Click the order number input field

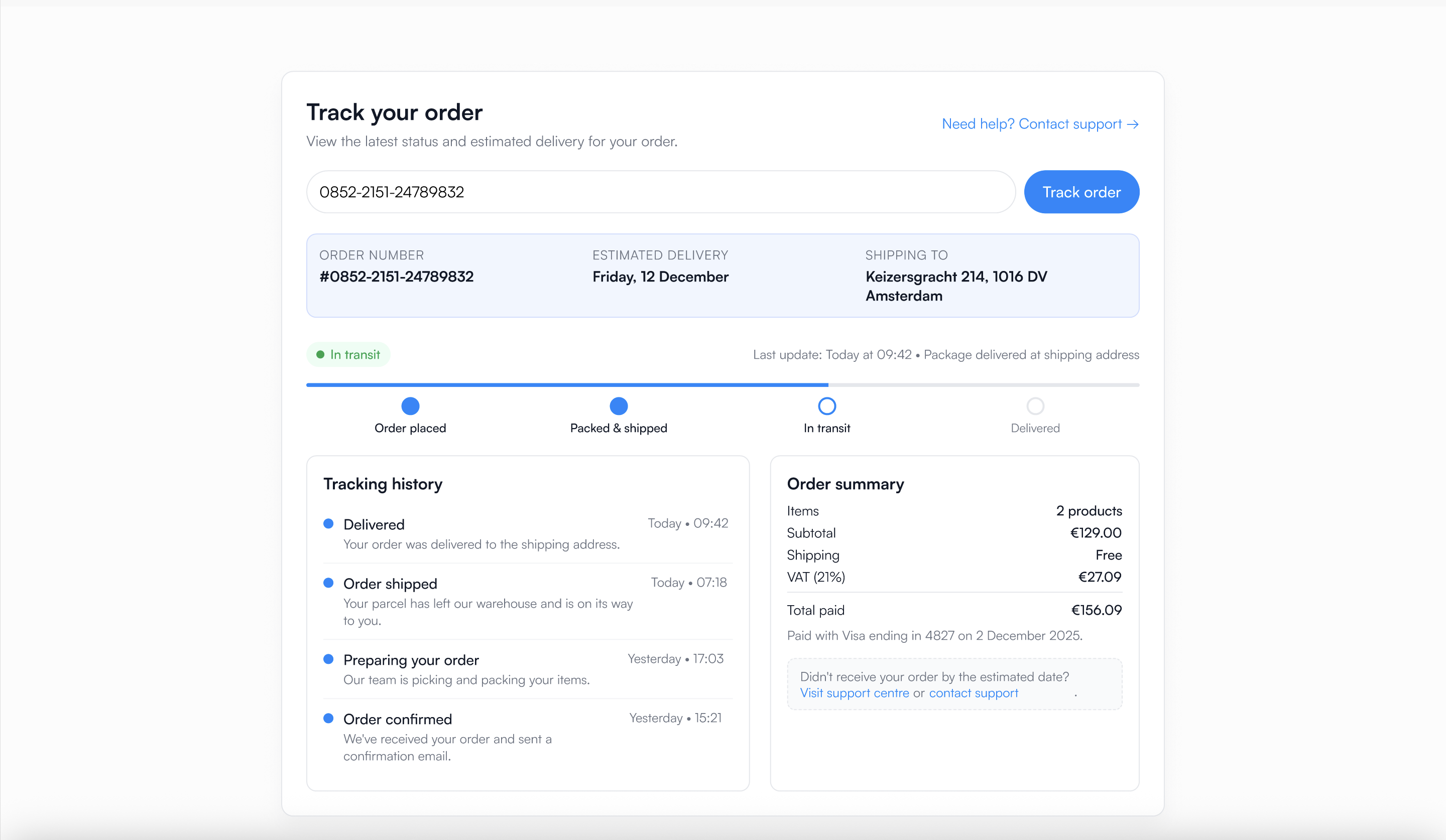[660, 192]
